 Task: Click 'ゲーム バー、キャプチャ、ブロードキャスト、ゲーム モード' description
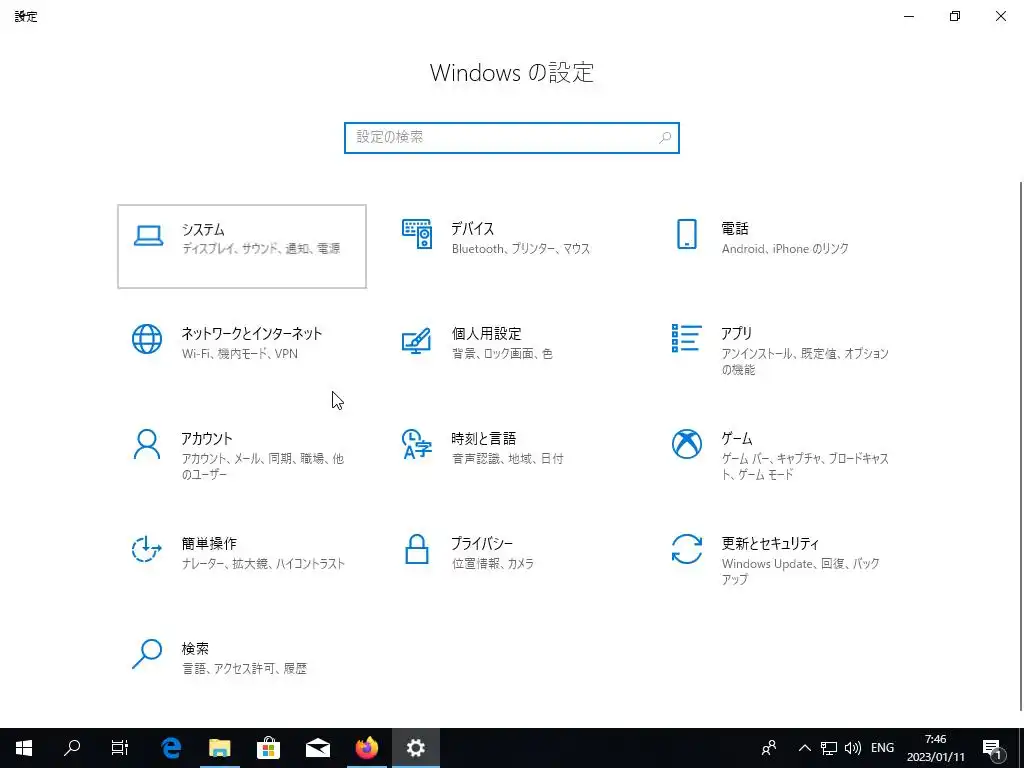pyautogui.click(x=805, y=466)
